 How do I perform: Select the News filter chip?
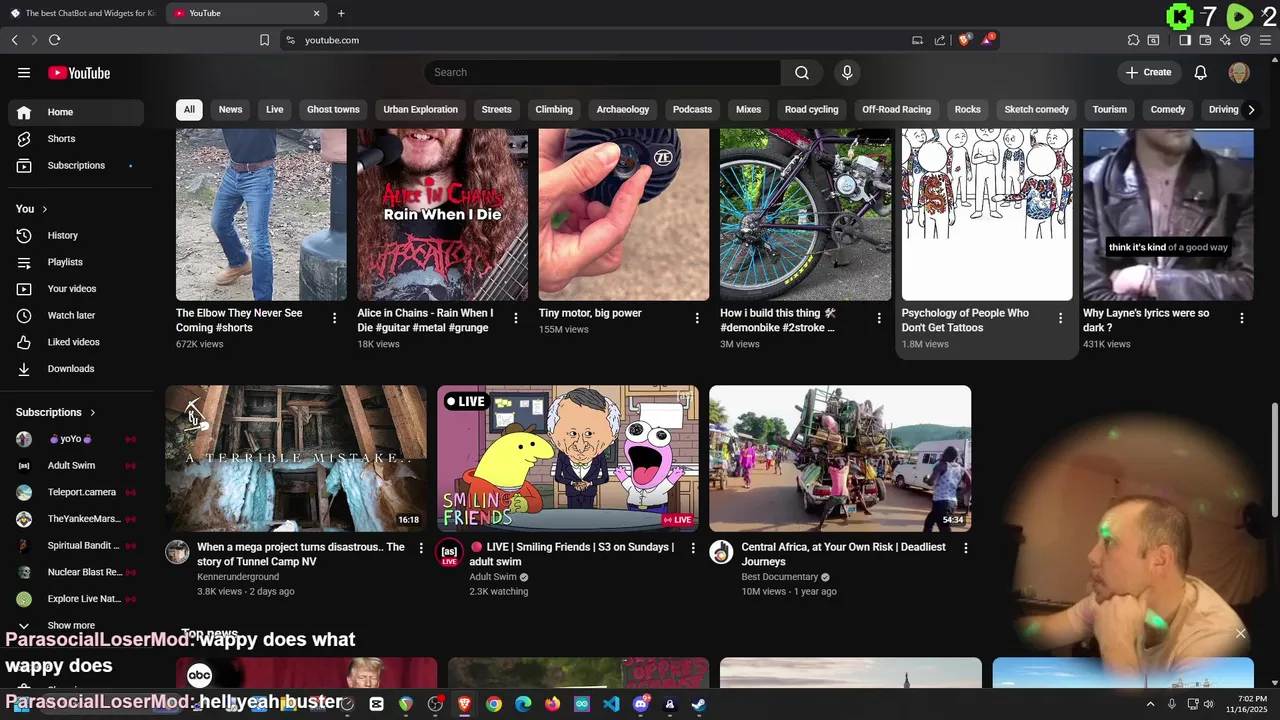click(x=230, y=110)
